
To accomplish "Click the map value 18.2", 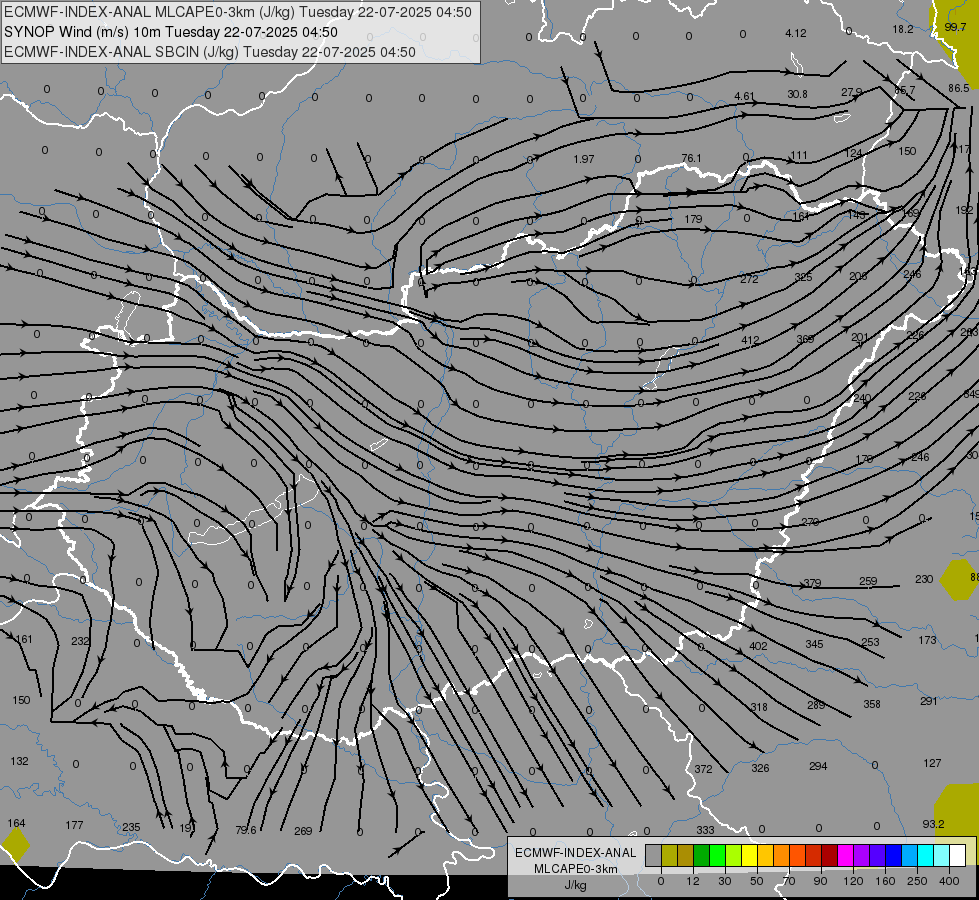I will [x=903, y=29].
